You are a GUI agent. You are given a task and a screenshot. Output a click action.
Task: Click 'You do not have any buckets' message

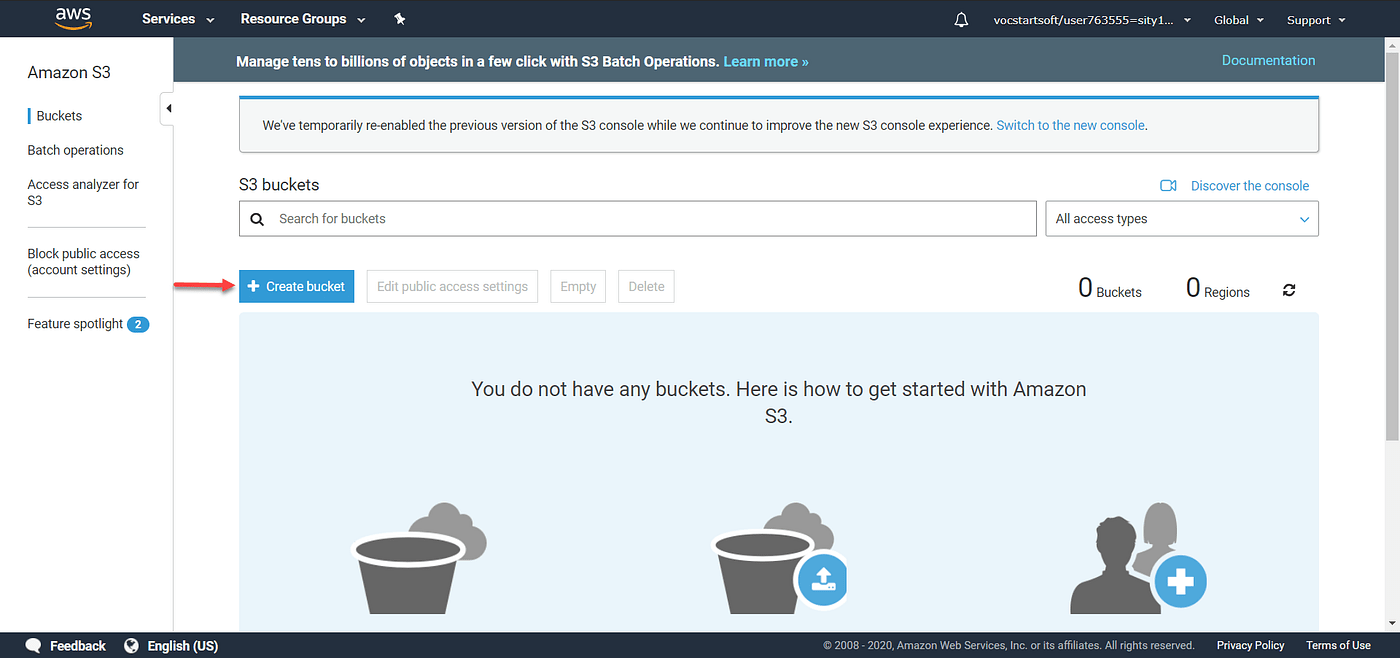[778, 402]
